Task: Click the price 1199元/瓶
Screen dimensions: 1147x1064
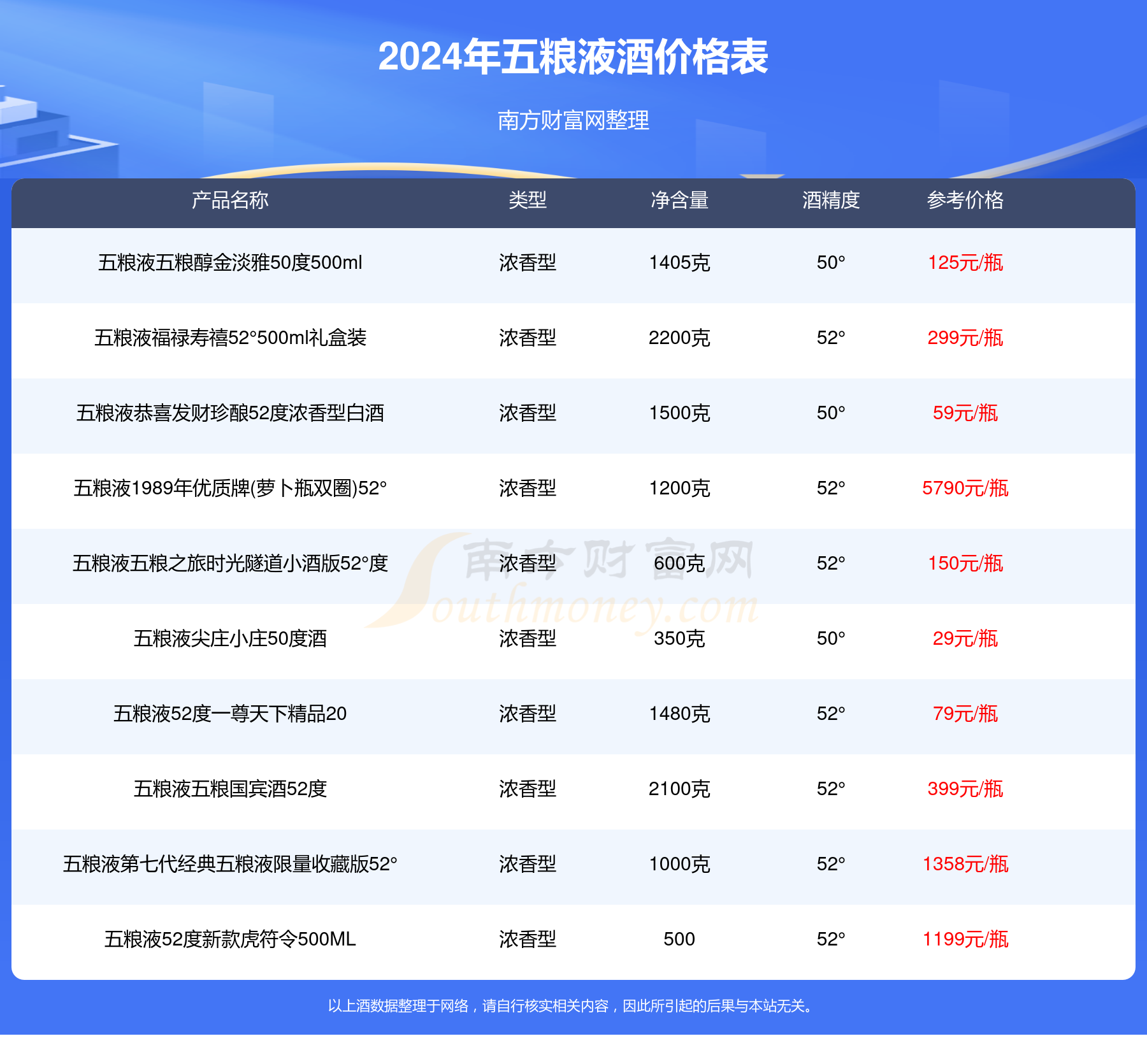Action: click(965, 939)
